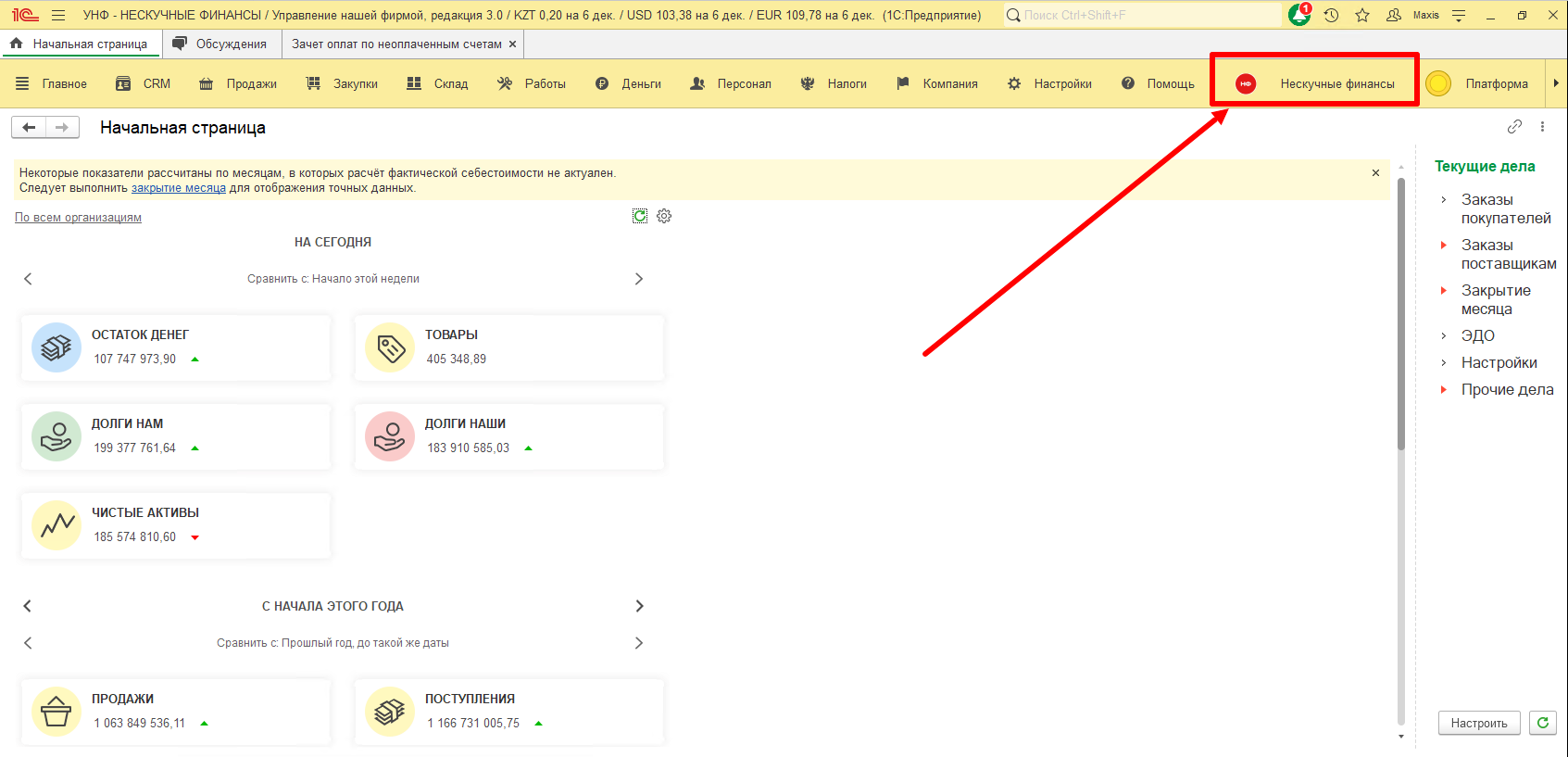The height and width of the screenshot is (757, 1568).
Task: Open the Склад section
Action: click(x=438, y=83)
